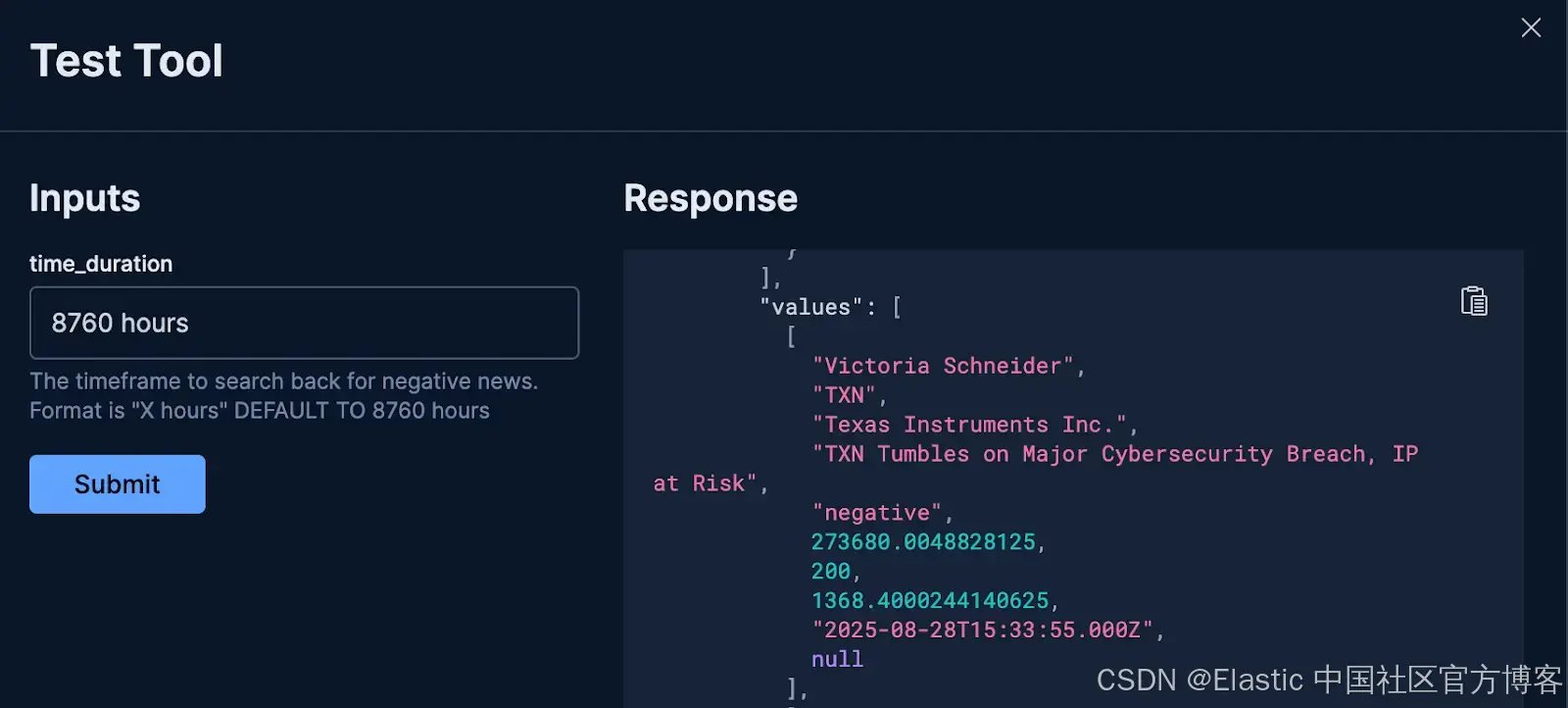The height and width of the screenshot is (708, 1568).
Task: Select the 2025-08-28T15:33:55.000Z timestamp
Action: 983,630
